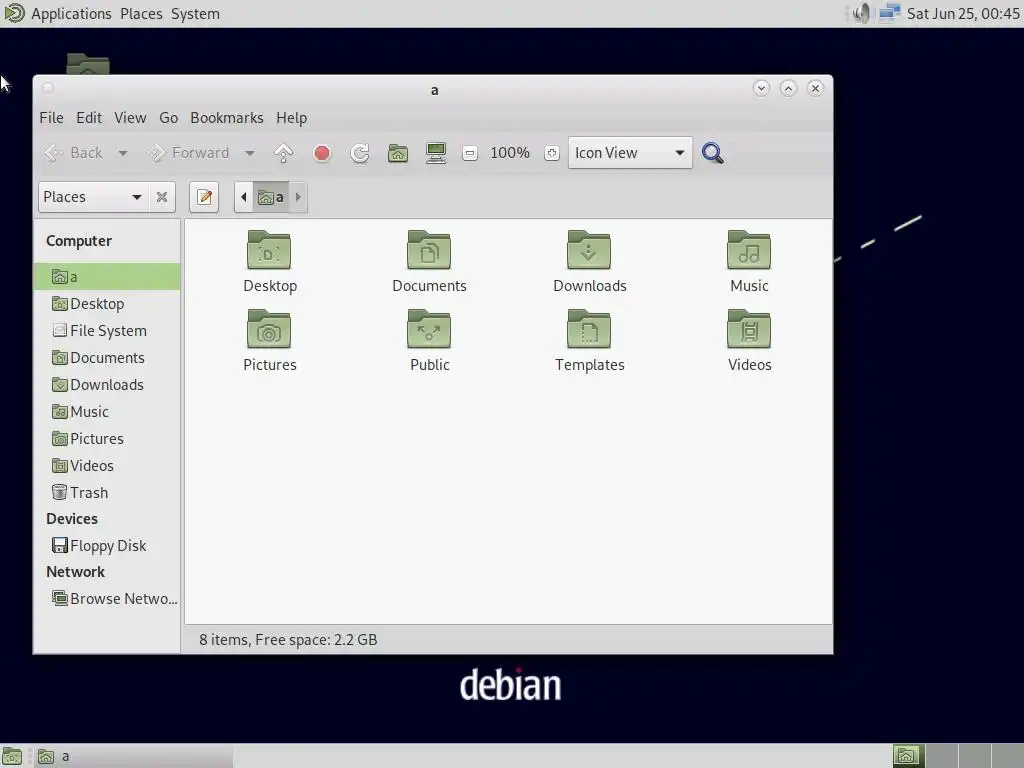Click status bar text '8 items, Free space: 2.2 GB'
Screen dimensions: 1024x768
(x=288, y=639)
